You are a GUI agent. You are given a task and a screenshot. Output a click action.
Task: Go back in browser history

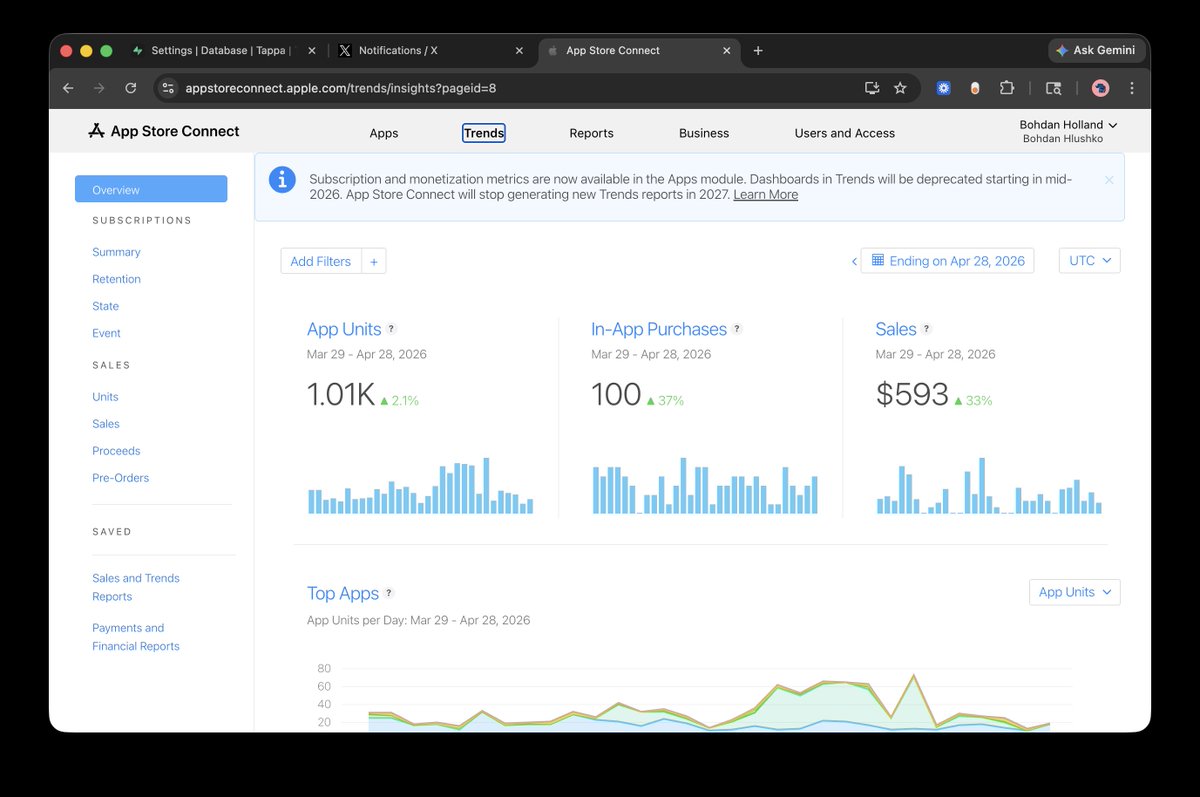coord(68,88)
